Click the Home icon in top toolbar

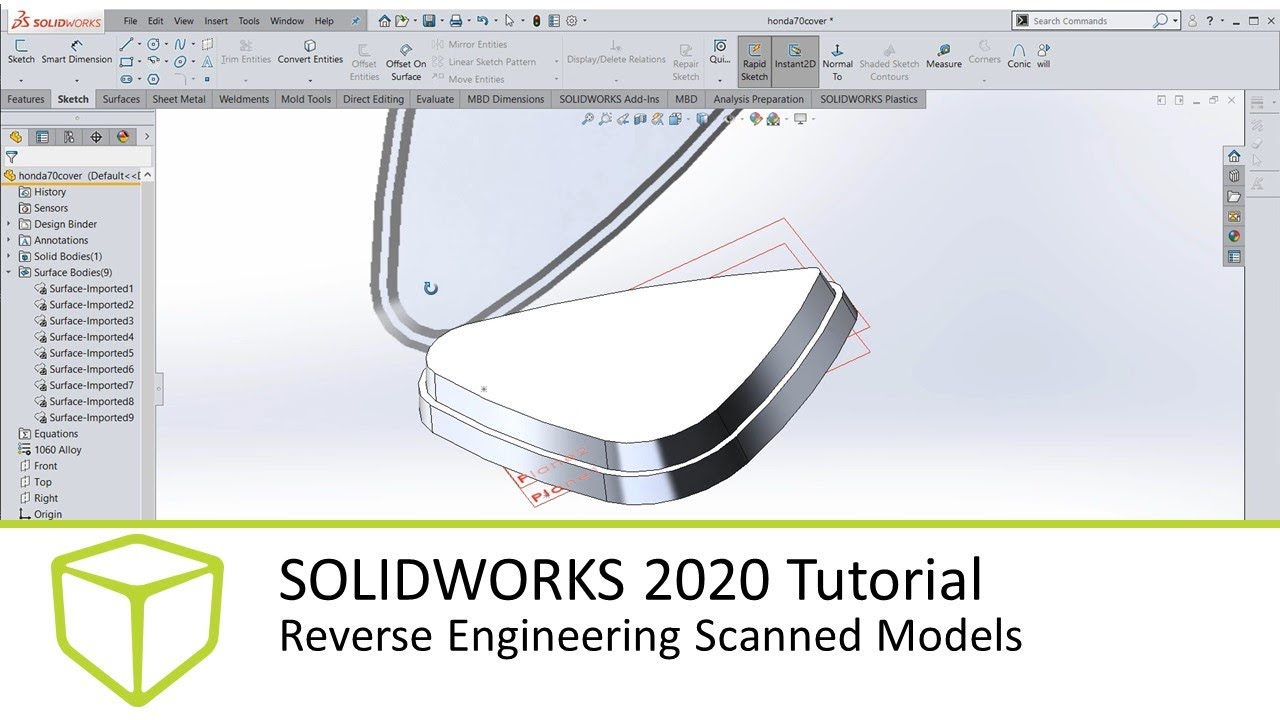384,20
